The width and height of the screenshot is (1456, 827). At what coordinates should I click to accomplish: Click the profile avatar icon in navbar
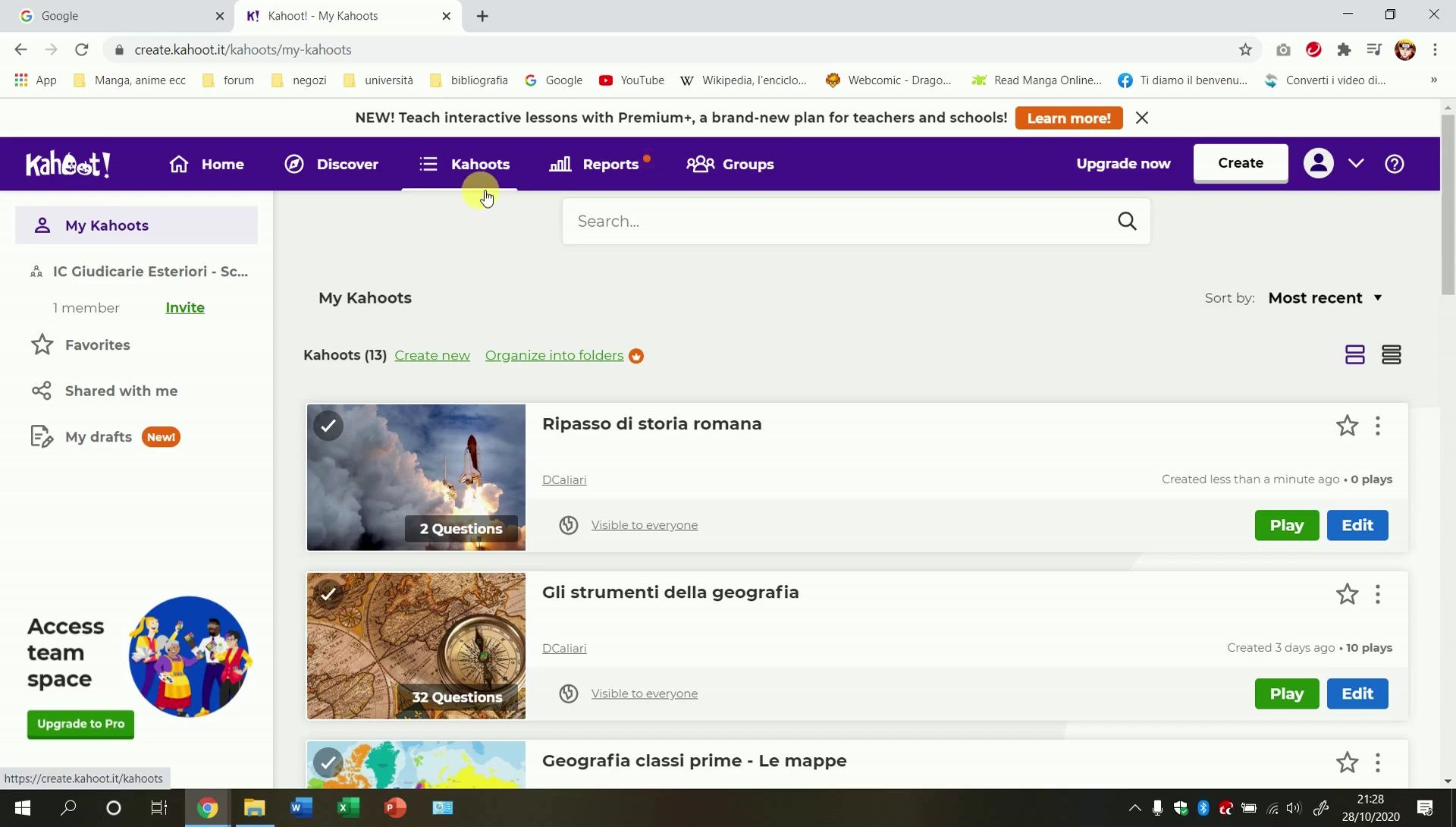[1319, 164]
